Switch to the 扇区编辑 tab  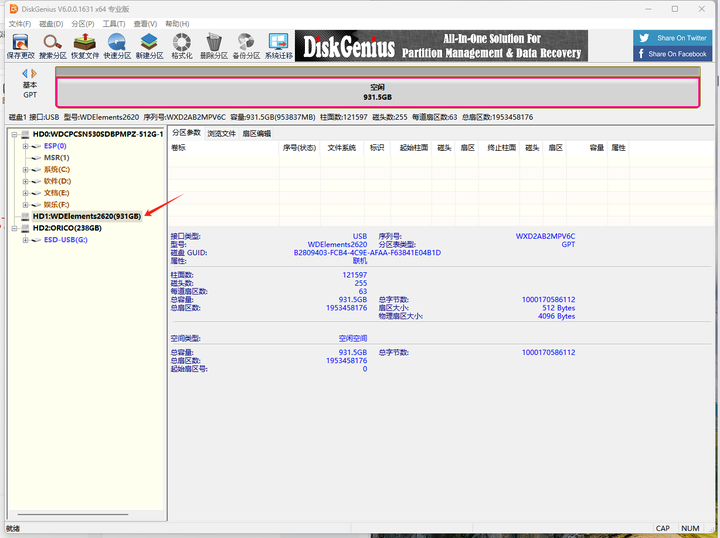click(256, 134)
